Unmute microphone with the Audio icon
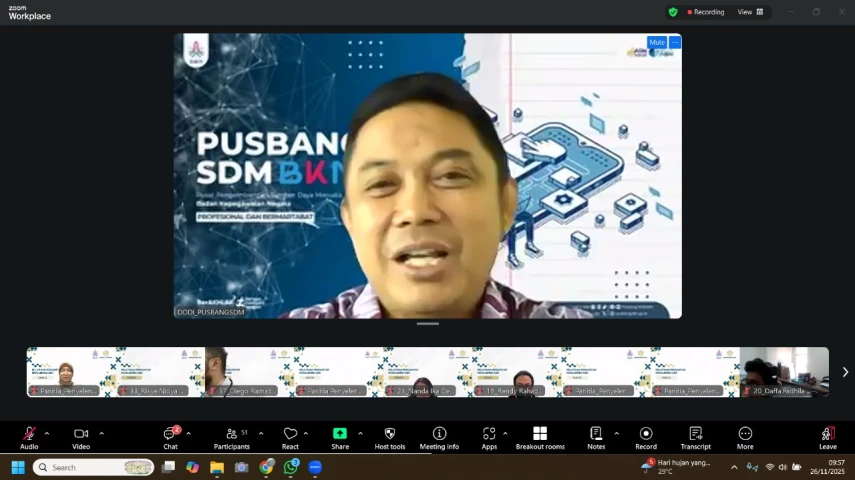 click(x=29, y=438)
